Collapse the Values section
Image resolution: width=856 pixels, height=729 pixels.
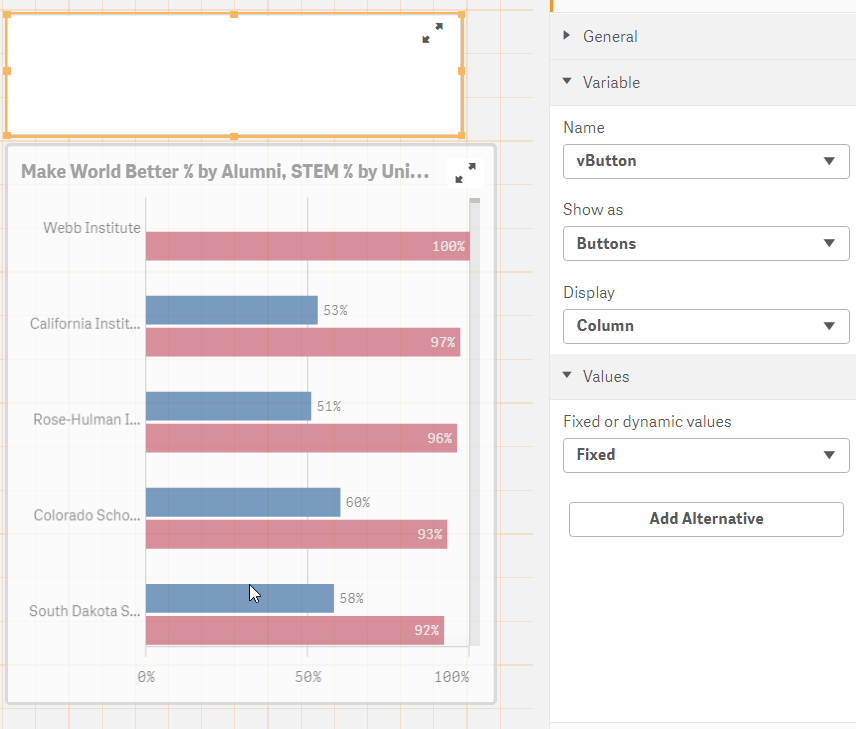[606, 376]
